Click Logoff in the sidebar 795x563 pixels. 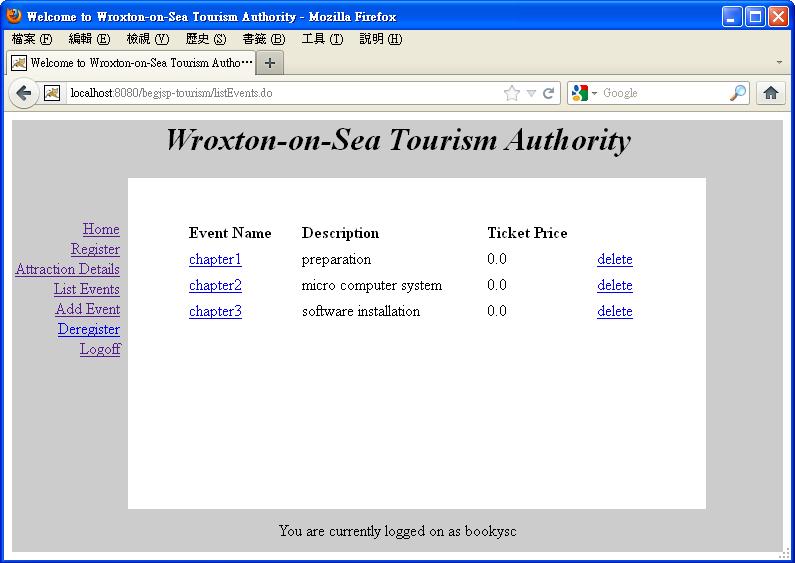click(x=100, y=349)
